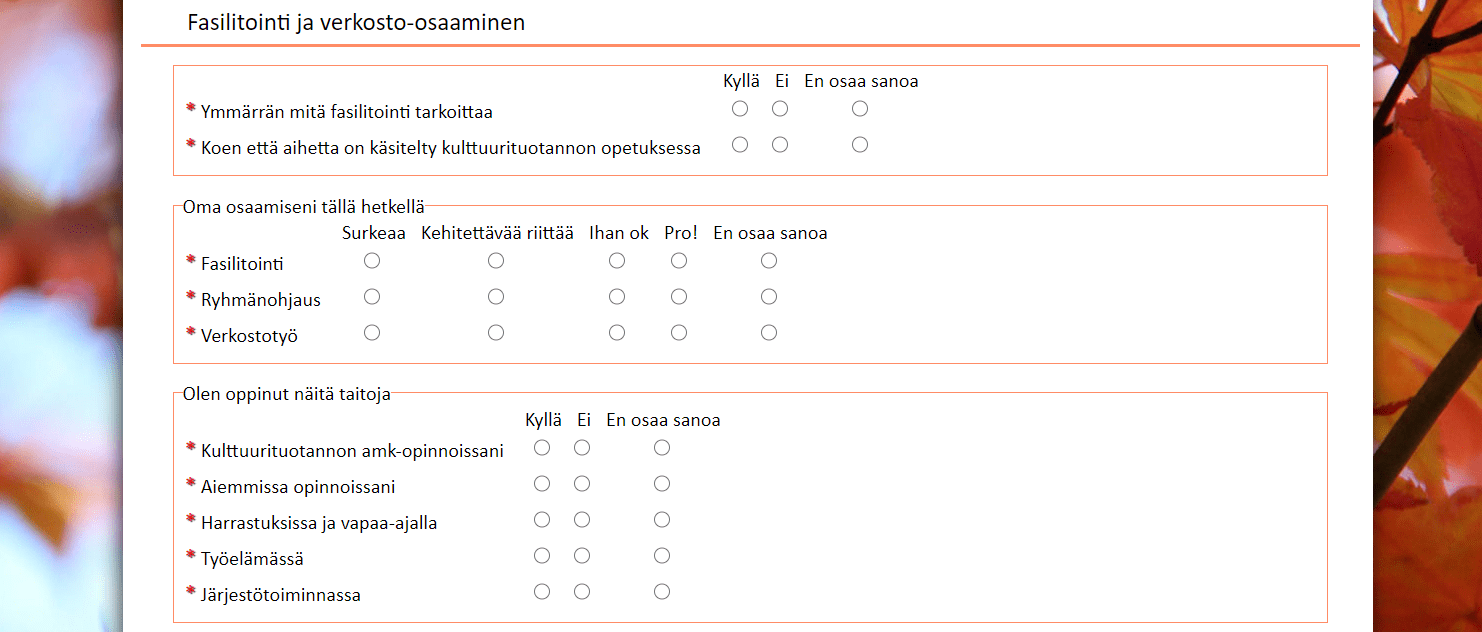This screenshot has height=632, width=1482.
Task: Rate Verkostotyö skill as Pro!
Action: pyautogui.click(x=679, y=333)
